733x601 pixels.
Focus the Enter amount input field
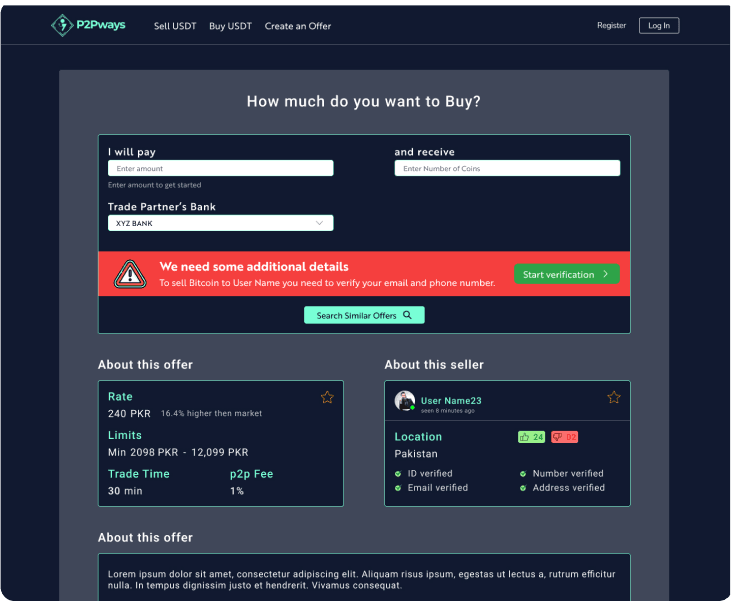[220, 169]
